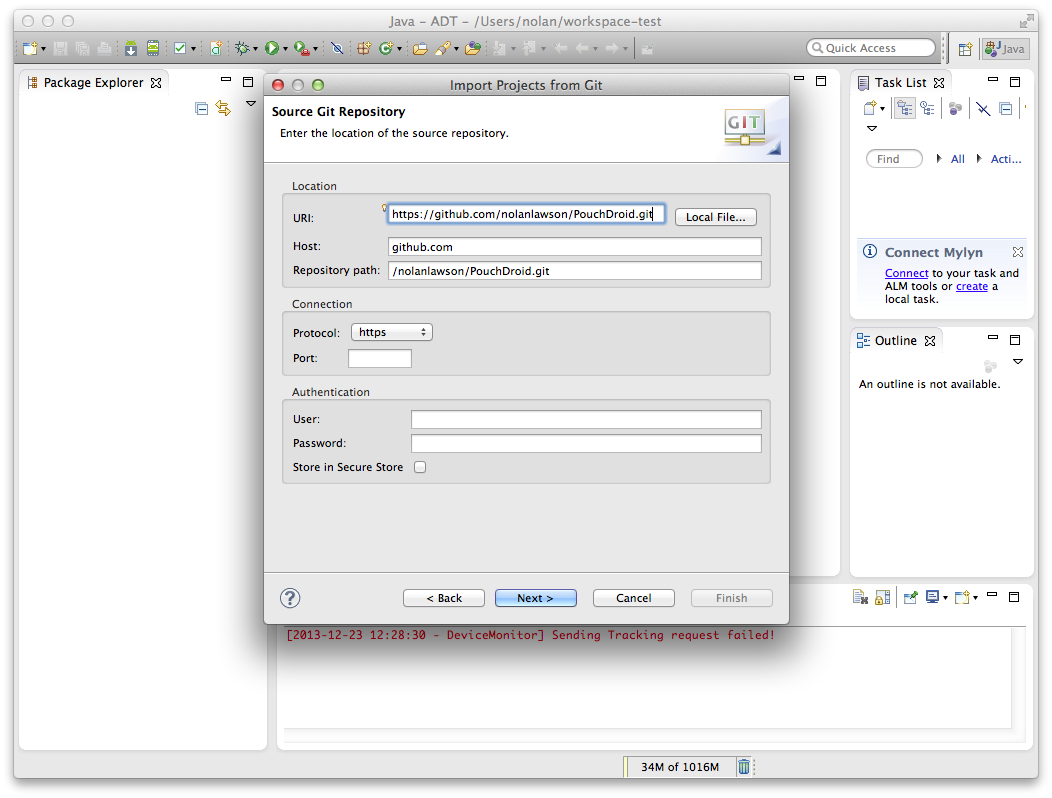The image size is (1052, 798).
Task: Expand the Acti... activation arrow in the Task List
Action: [979, 158]
